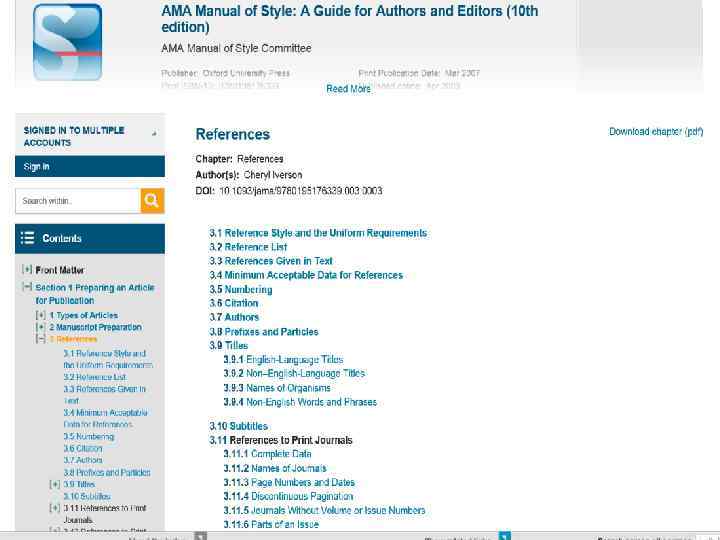Collapse the 3 References tree node
Viewport: 720px width, 540px height.
pyautogui.click(x=41, y=339)
